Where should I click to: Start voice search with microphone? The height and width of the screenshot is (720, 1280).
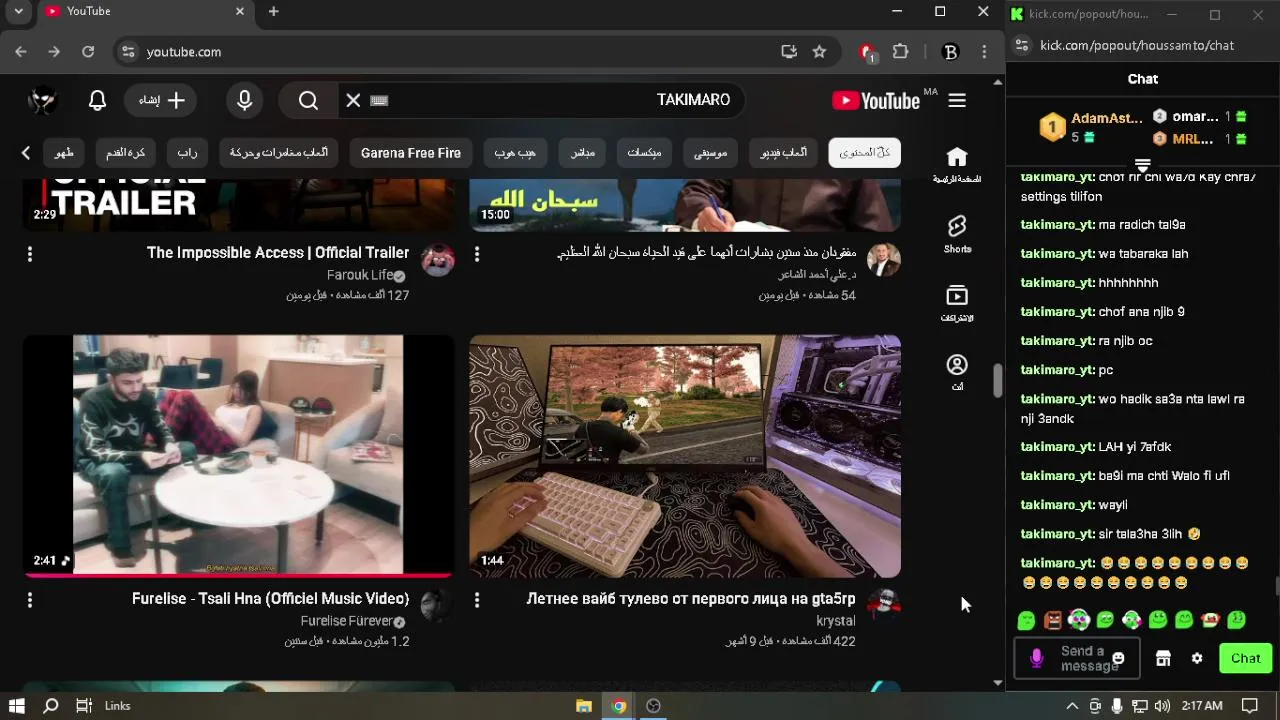click(245, 100)
